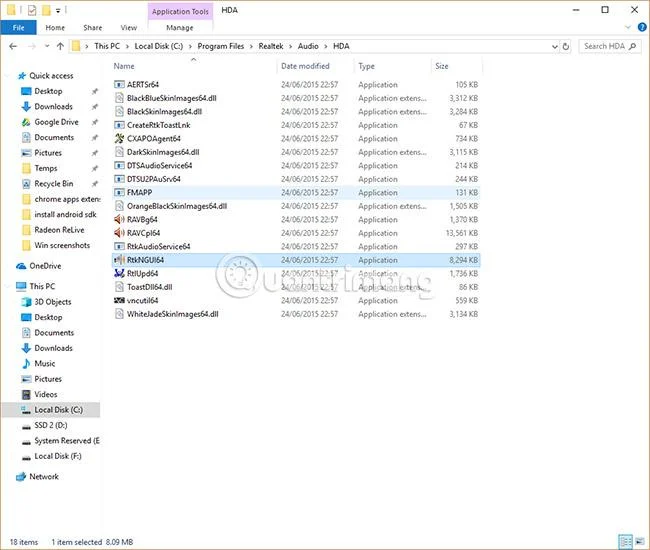Select the BlackBlueSkinImages64.dll file icon
The height and width of the screenshot is (550, 650).
click(119, 98)
